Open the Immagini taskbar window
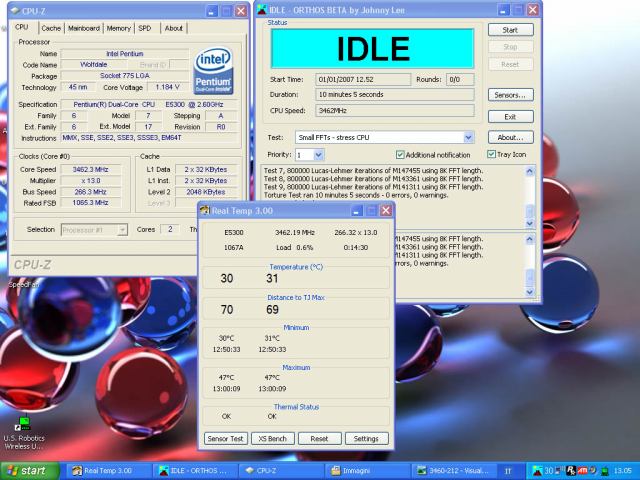 tap(367, 471)
